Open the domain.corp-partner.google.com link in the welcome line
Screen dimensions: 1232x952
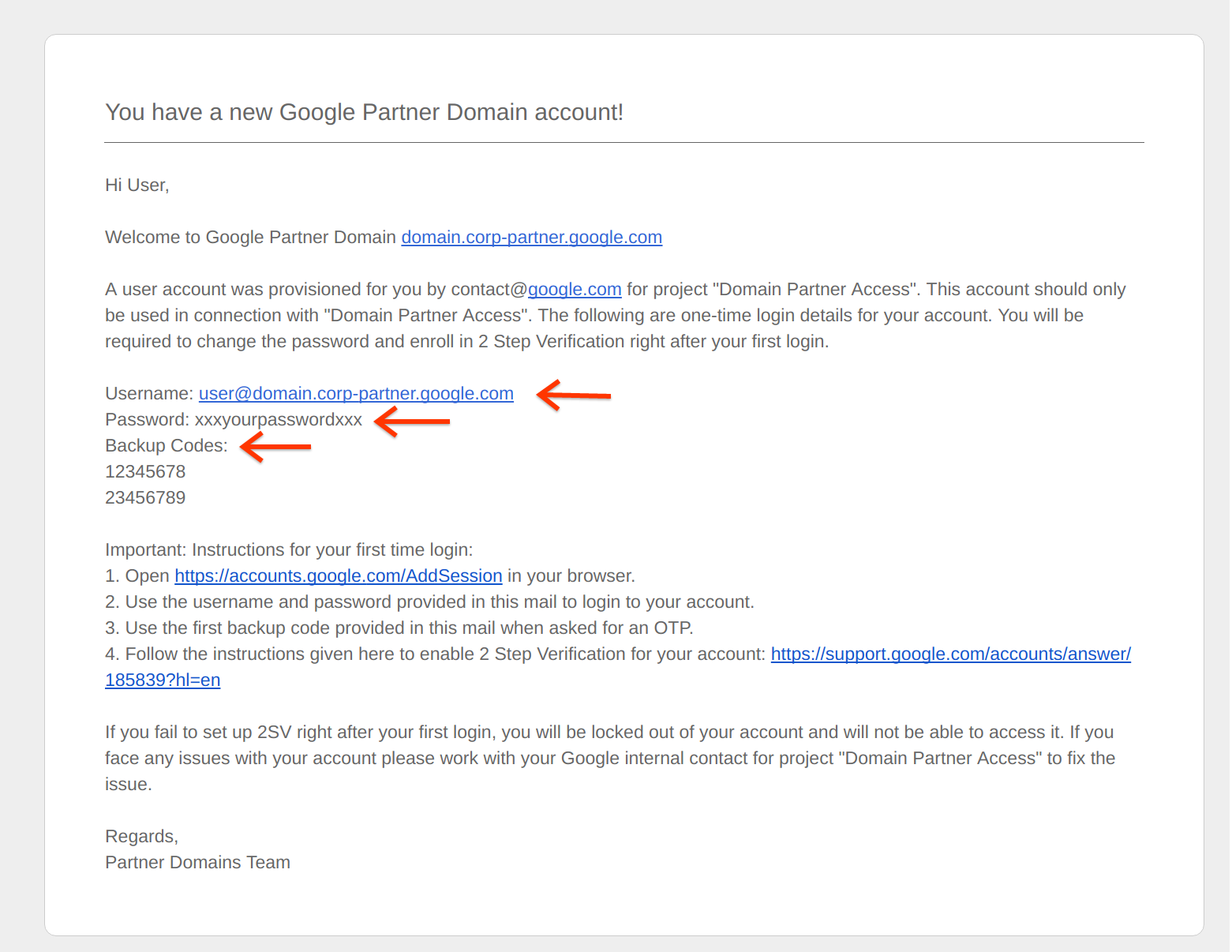click(531, 238)
